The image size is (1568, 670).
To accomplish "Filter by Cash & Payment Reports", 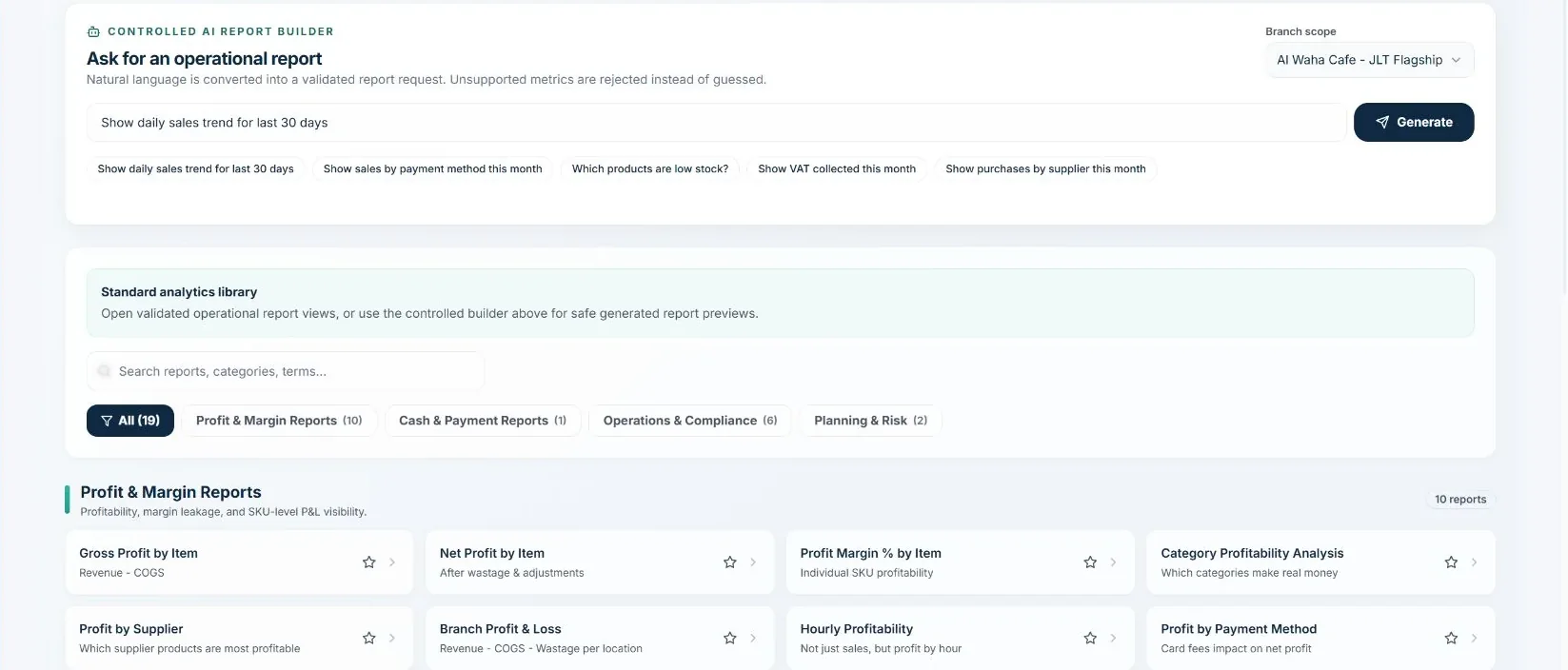I will pos(483,421).
